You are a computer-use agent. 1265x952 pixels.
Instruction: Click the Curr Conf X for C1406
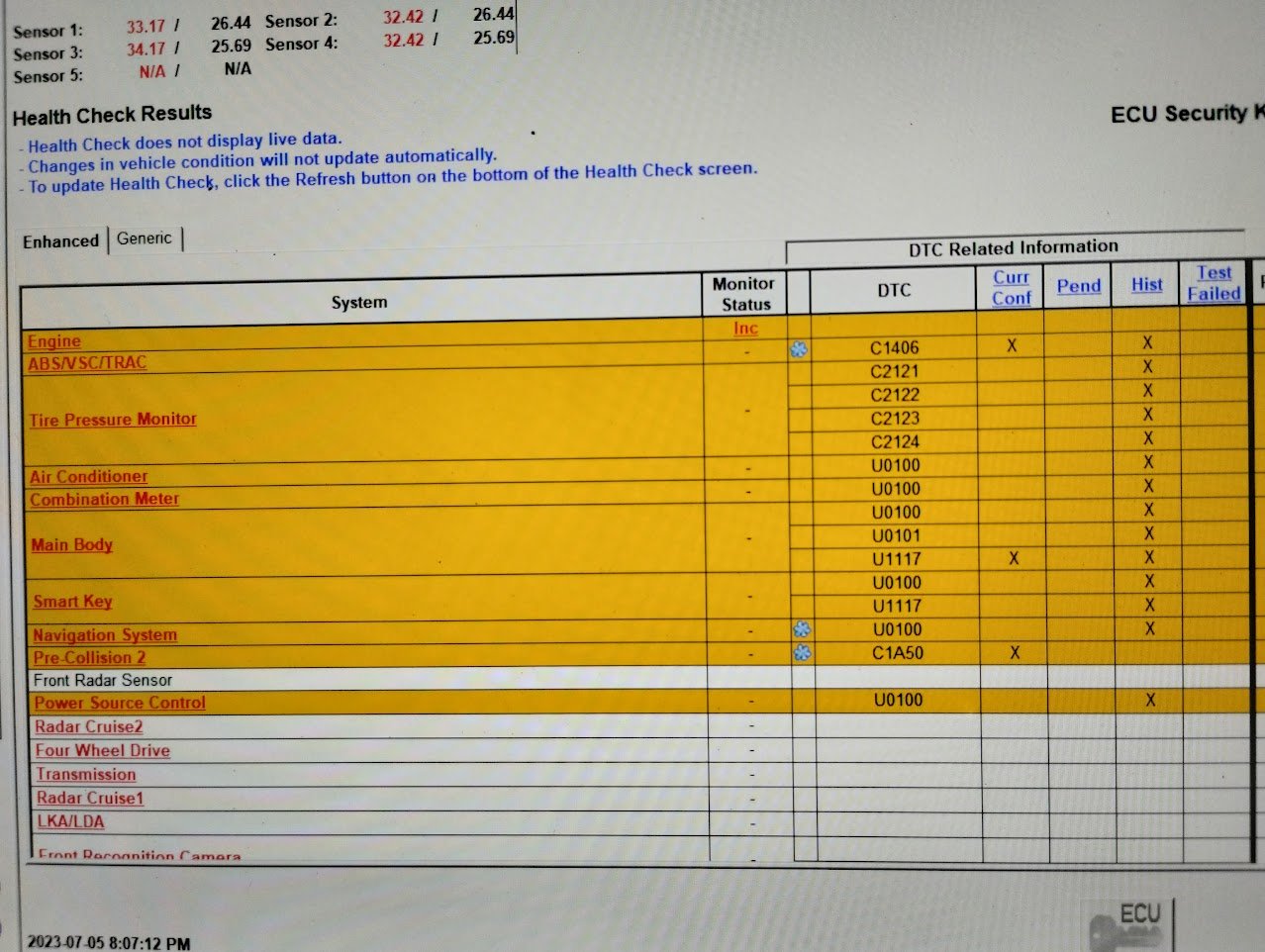1012,346
